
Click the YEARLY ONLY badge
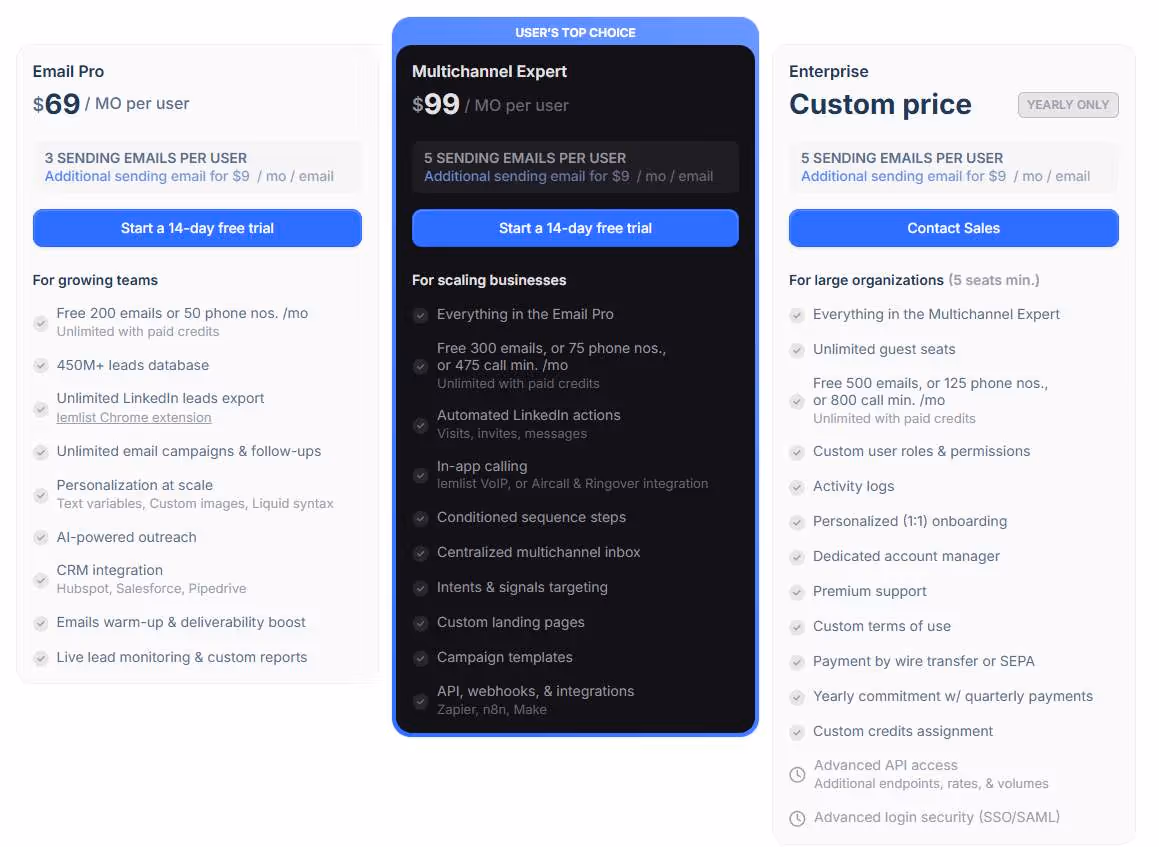point(1067,104)
